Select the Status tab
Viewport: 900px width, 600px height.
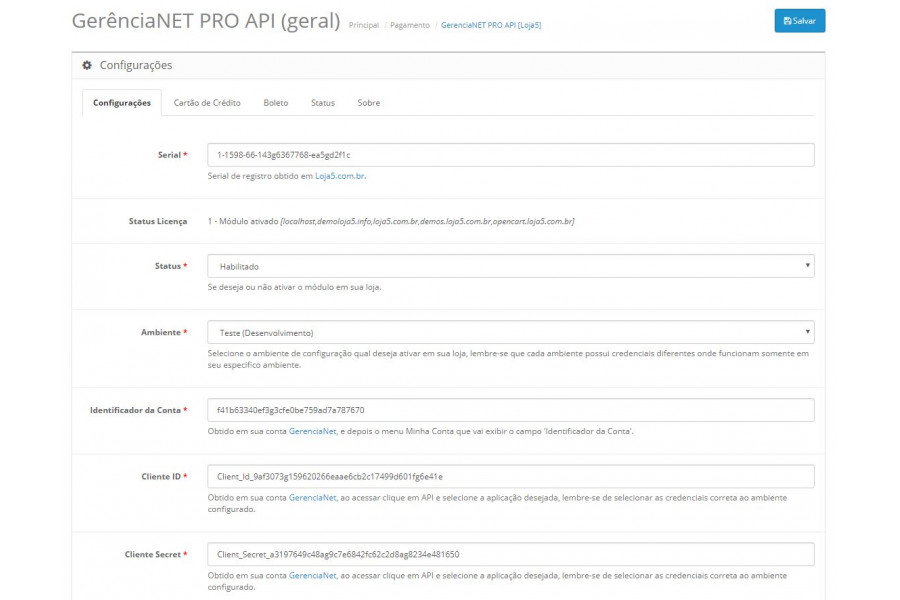[x=323, y=103]
